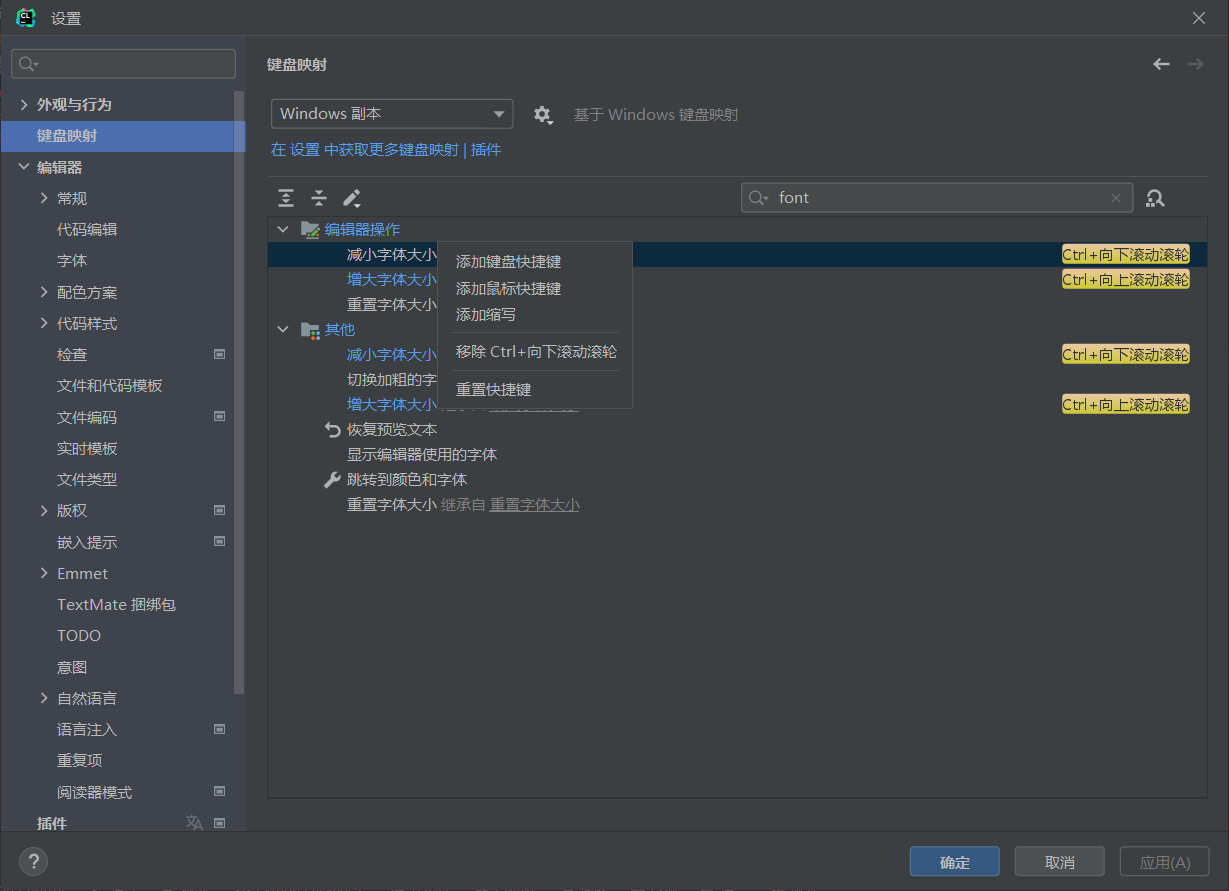
Task: Clear the font search text with X
Action: click(x=1116, y=198)
